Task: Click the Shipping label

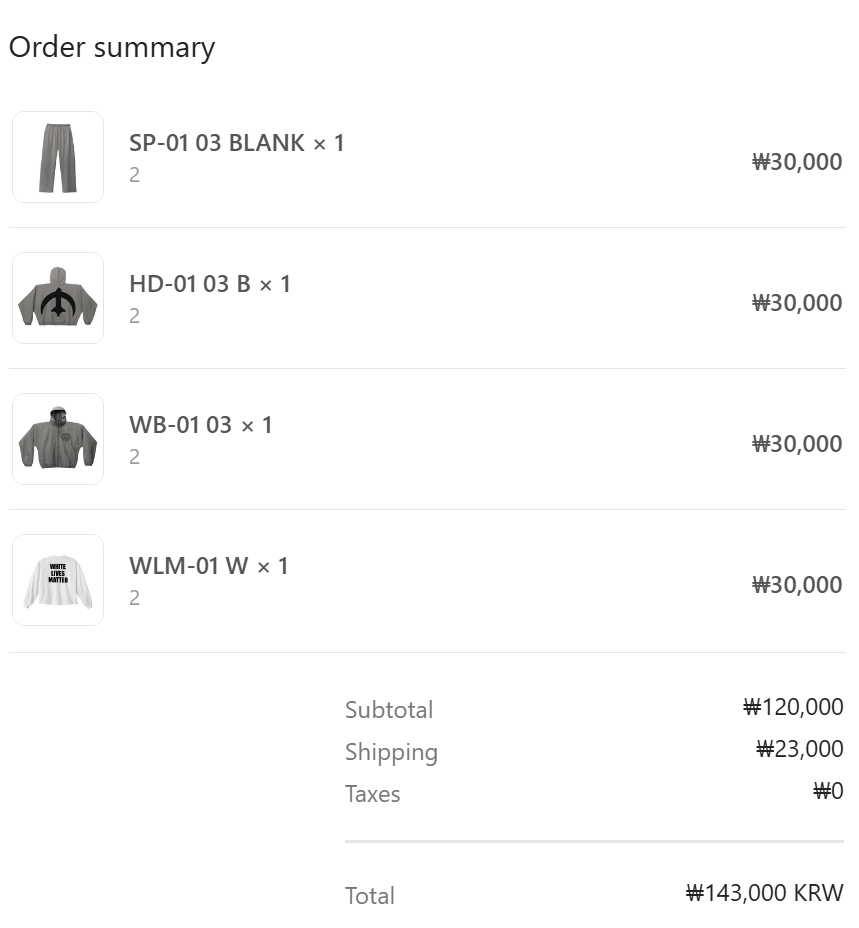Action: point(391,752)
